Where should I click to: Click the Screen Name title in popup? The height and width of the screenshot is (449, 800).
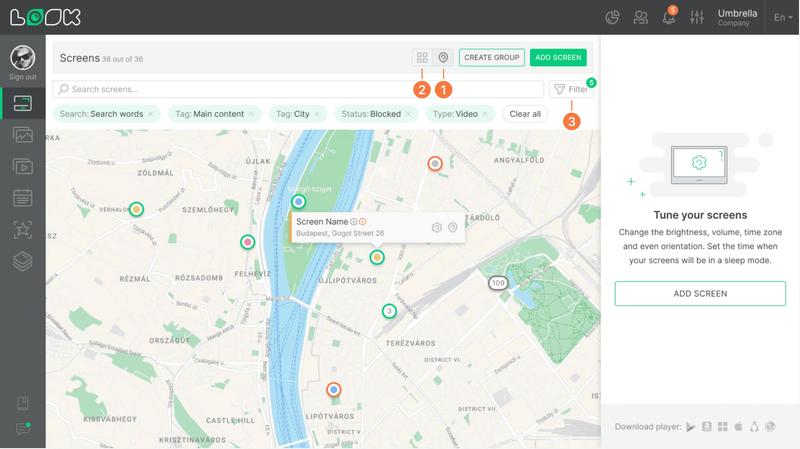pyautogui.click(x=322, y=221)
